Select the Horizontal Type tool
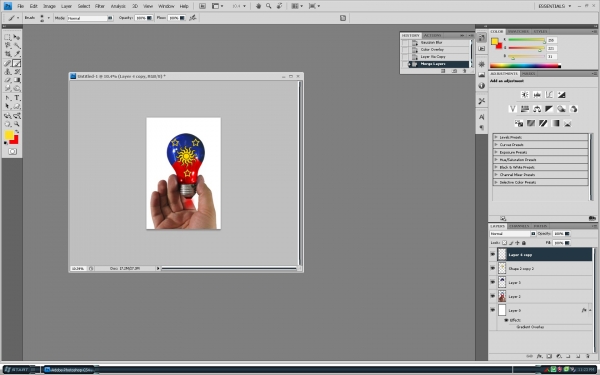Screen dimensions: 600x375 [x=17, y=98]
